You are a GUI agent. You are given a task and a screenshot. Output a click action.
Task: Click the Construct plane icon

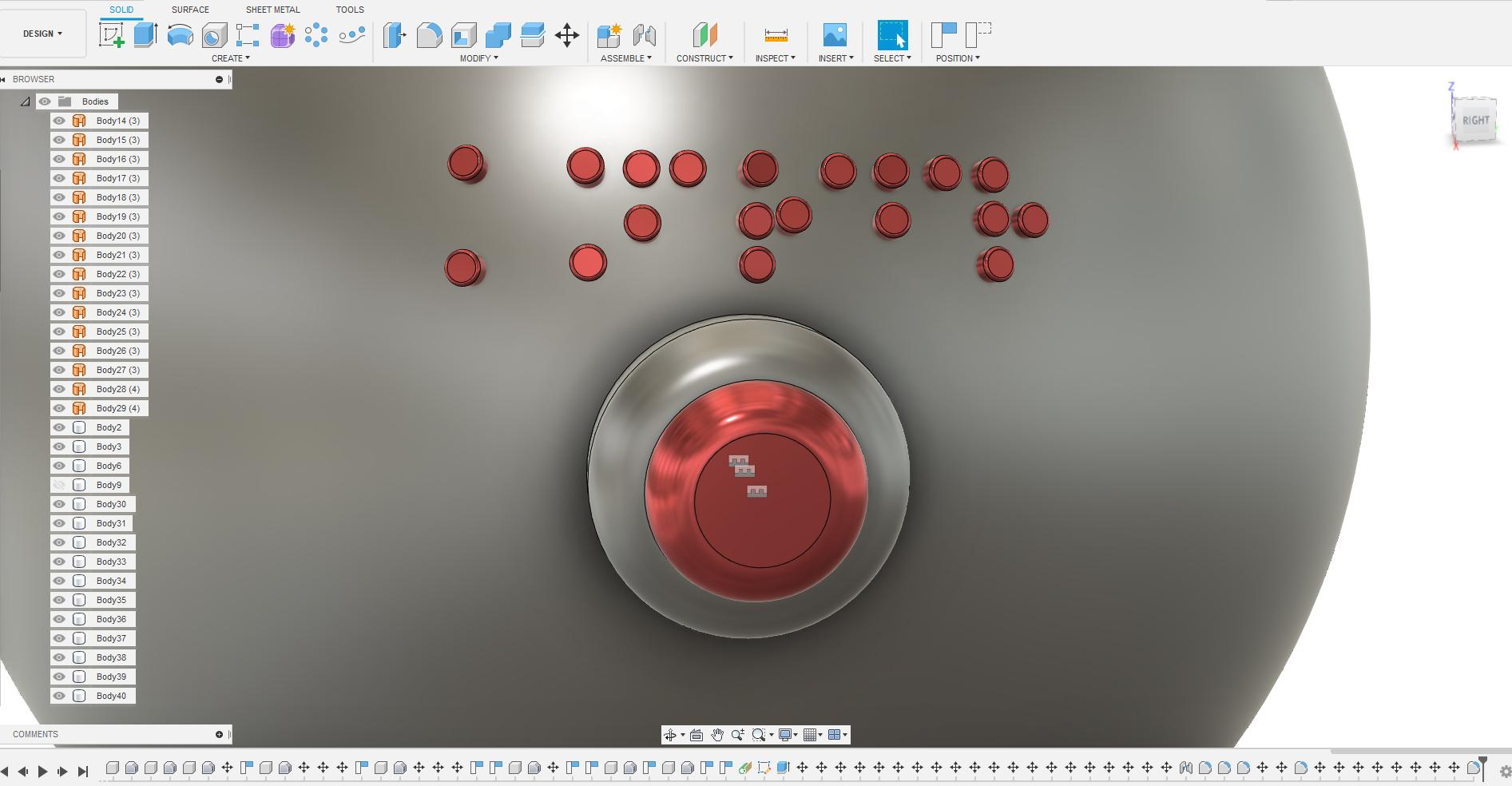coord(704,35)
